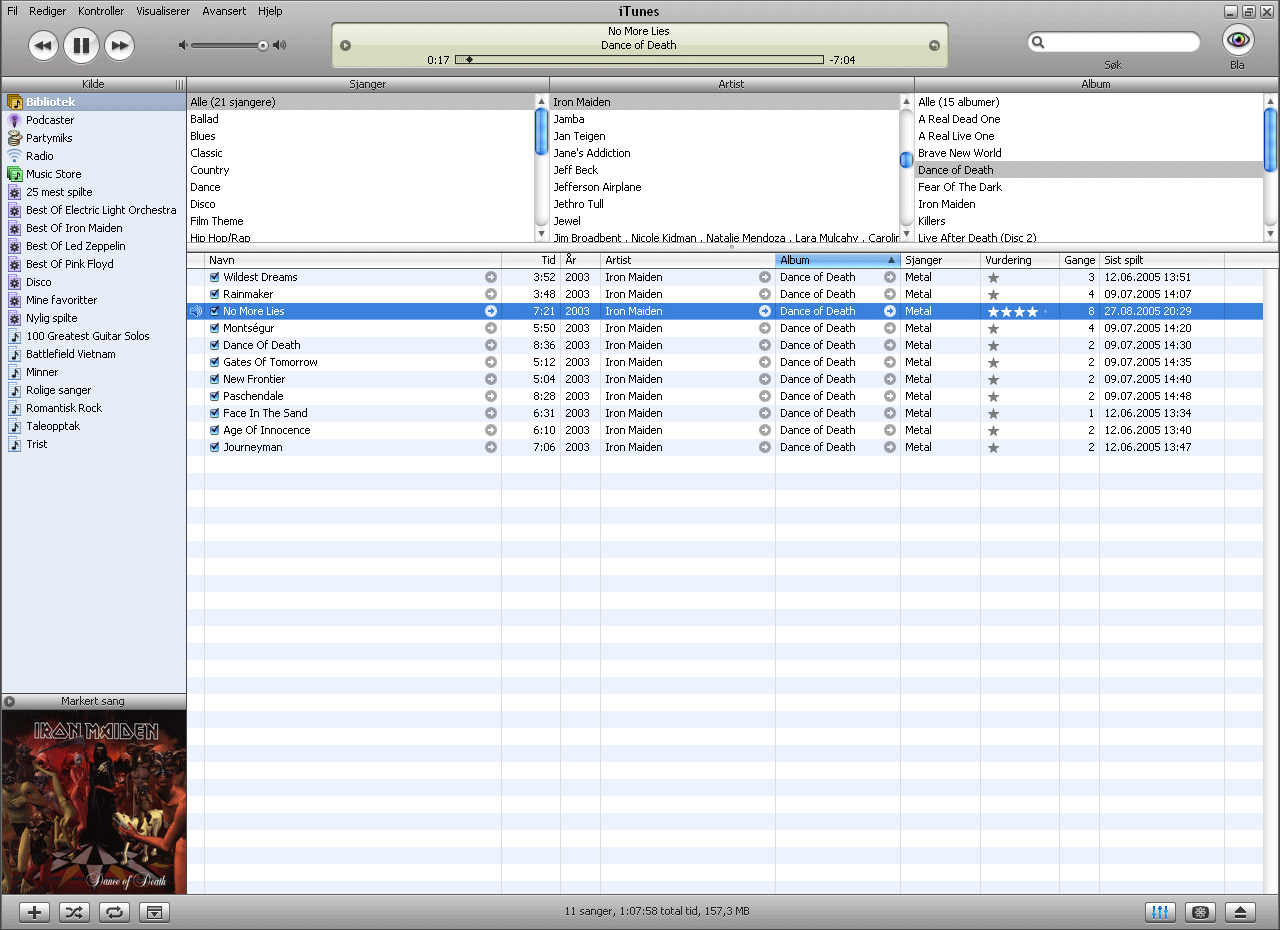This screenshot has height=930, width=1280.
Task: Open Radio in the source list
Action: 40,156
